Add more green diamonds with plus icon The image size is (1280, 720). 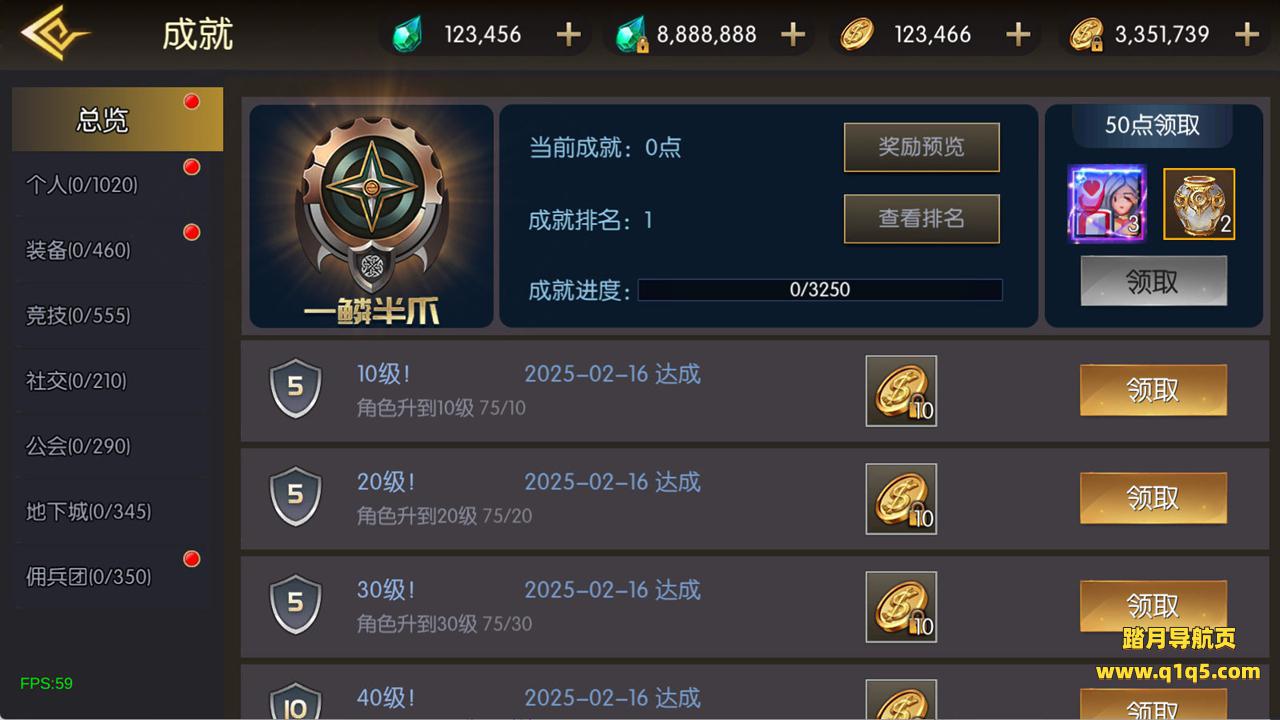point(568,35)
